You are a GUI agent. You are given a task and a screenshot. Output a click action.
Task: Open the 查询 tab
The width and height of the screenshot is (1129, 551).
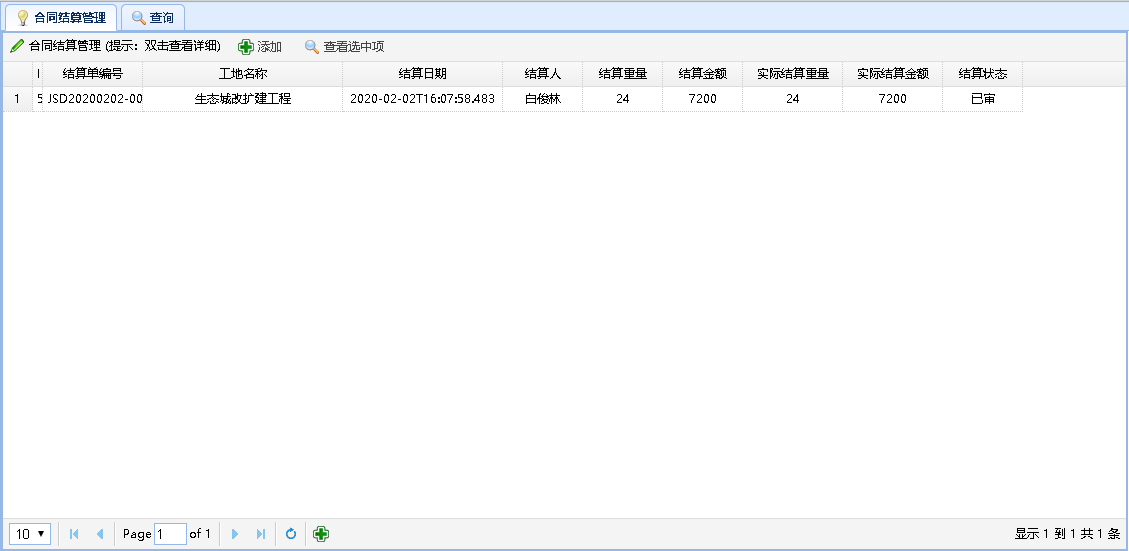click(153, 17)
